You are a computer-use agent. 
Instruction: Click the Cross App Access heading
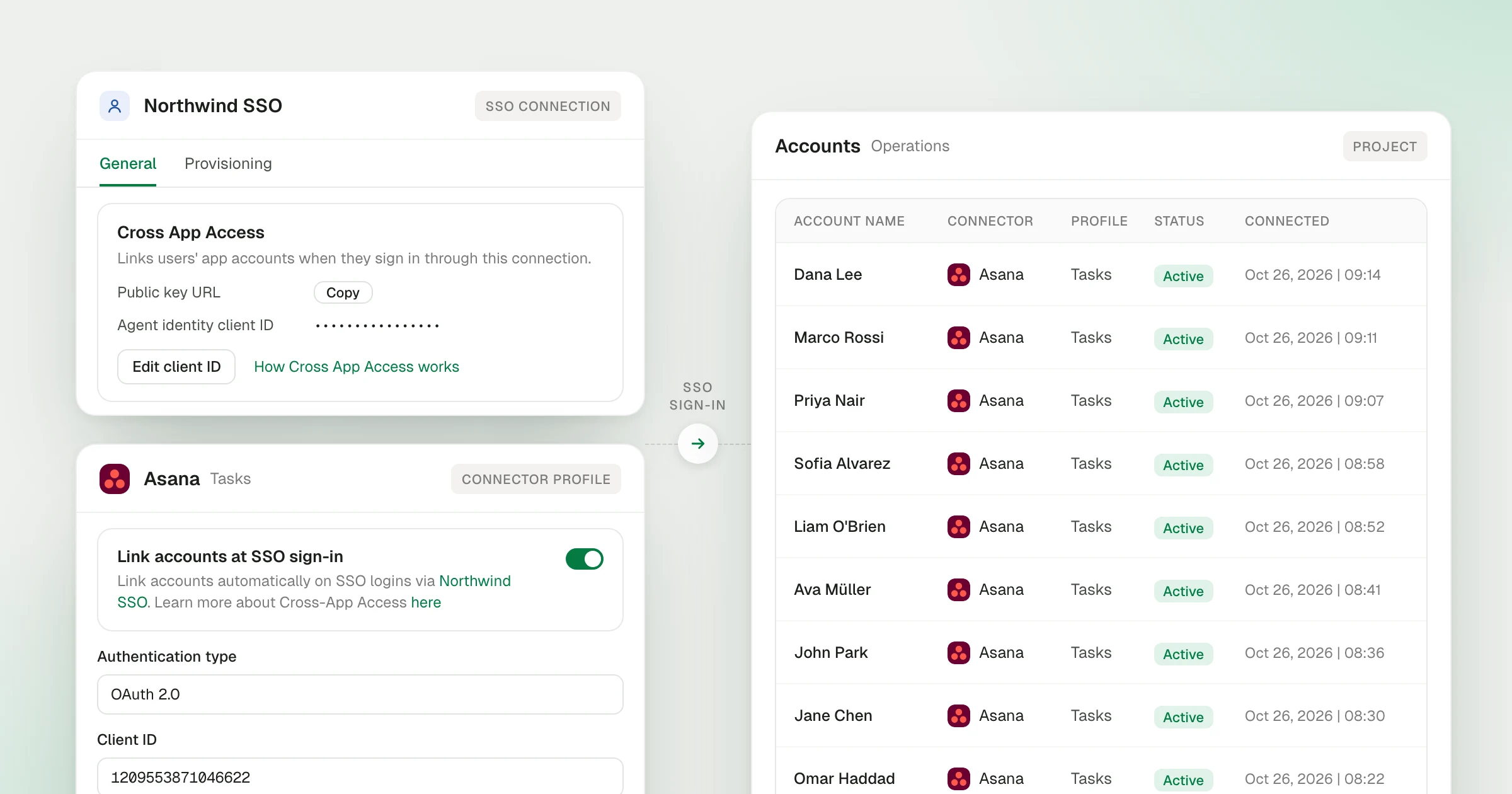click(191, 233)
